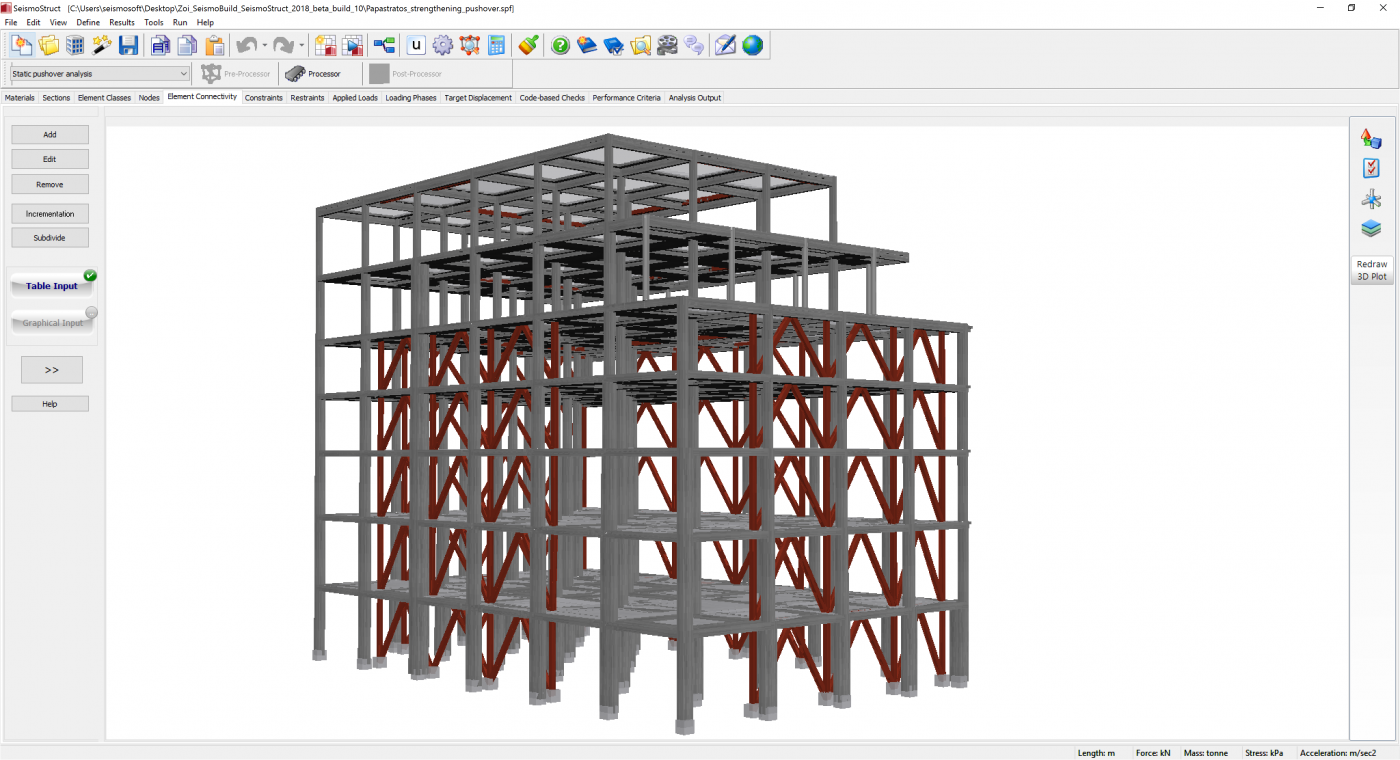Open the Constraints tab
The width and height of the screenshot is (1400, 760).
(x=264, y=98)
